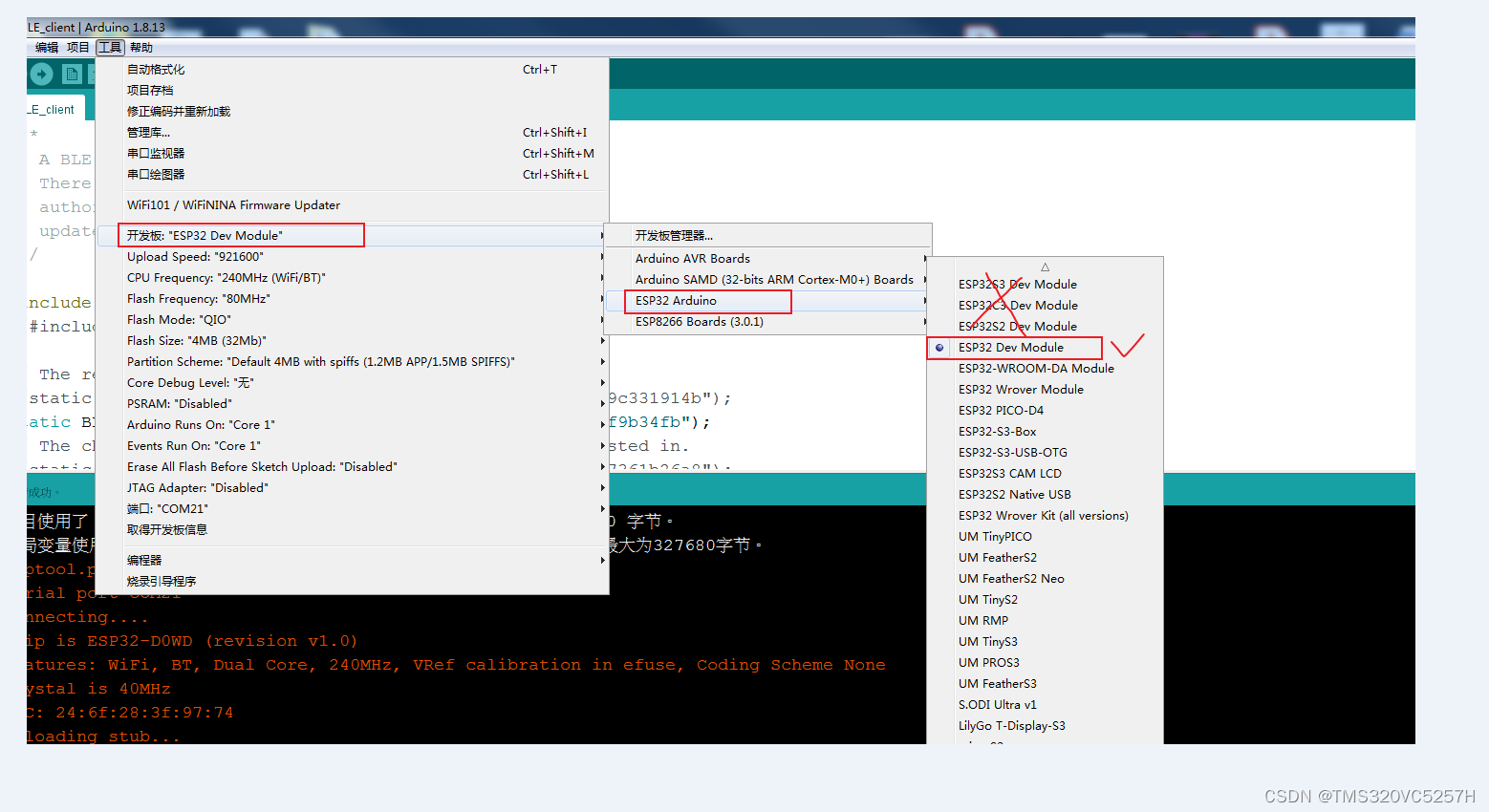Screen dimensions: 1489x812
Task: Choose 烧录引导程序 burn bootloader
Action: click(x=353, y=582)
